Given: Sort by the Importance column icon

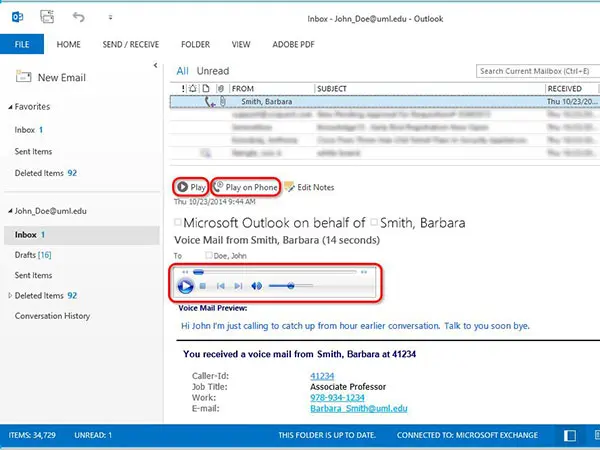Looking at the screenshot, I should coord(183,89).
